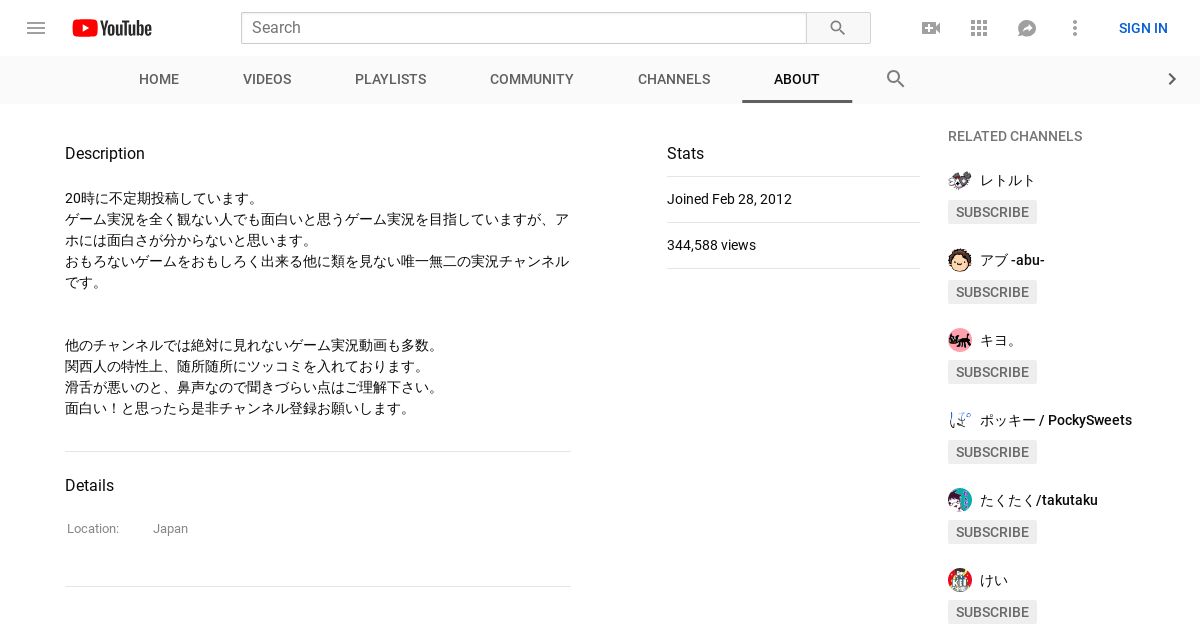This screenshot has width=1200, height=630.
Task: Subscribe to レトルト
Action: (992, 212)
